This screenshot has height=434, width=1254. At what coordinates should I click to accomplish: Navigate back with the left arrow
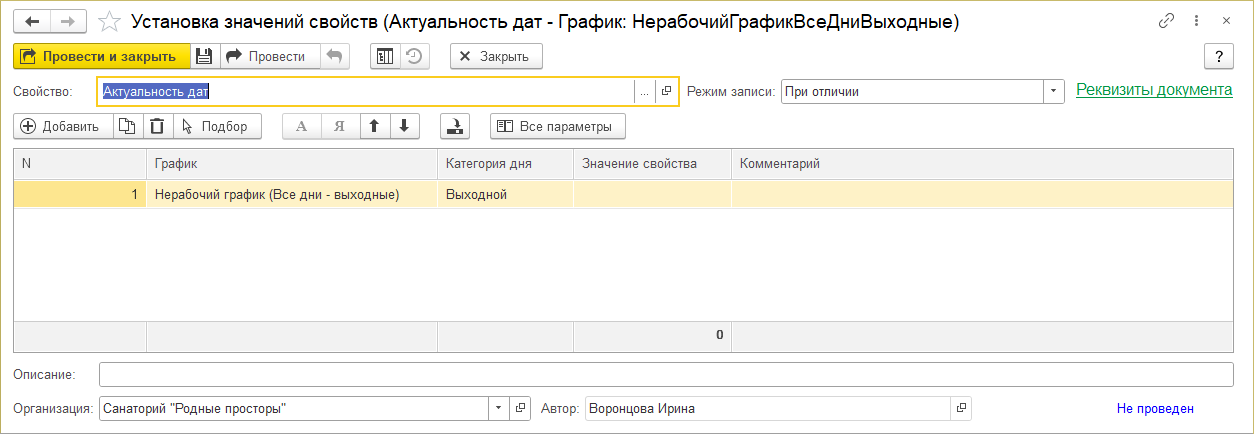(x=32, y=21)
